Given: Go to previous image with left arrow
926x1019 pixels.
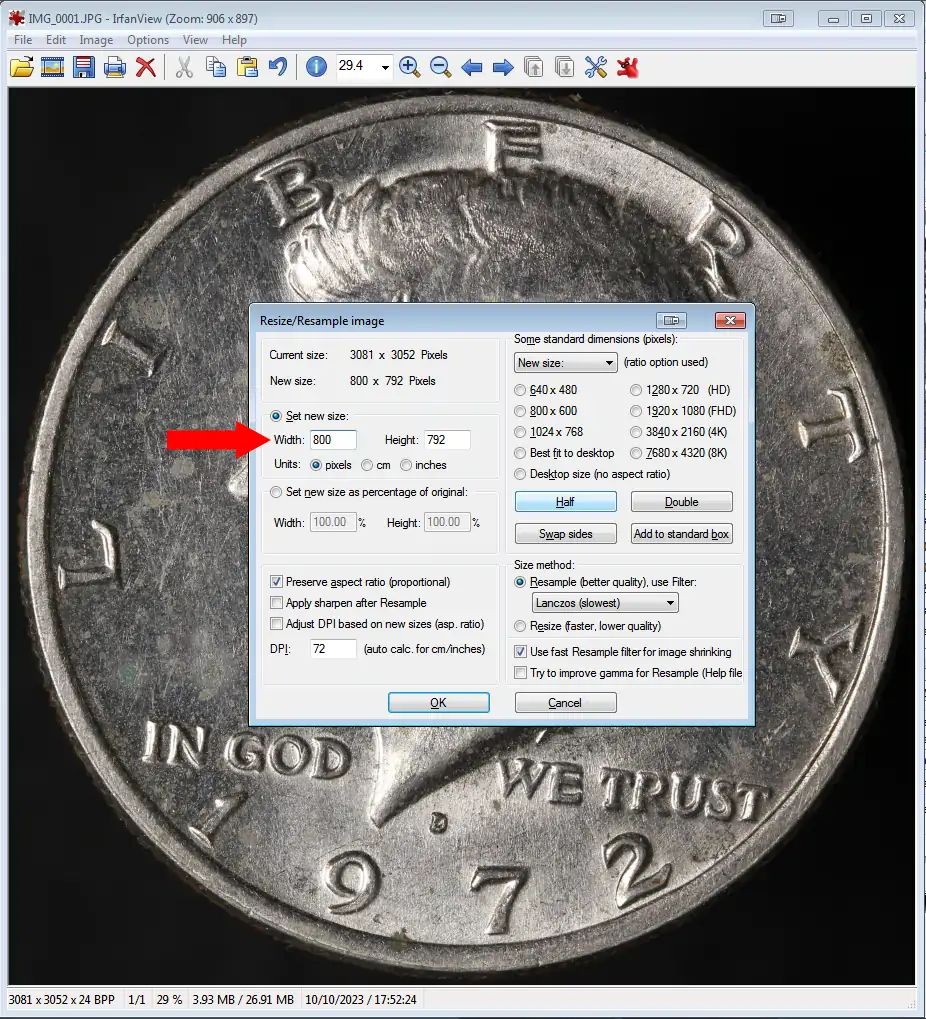Looking at the screenshot, I should [x=471, y=67].
